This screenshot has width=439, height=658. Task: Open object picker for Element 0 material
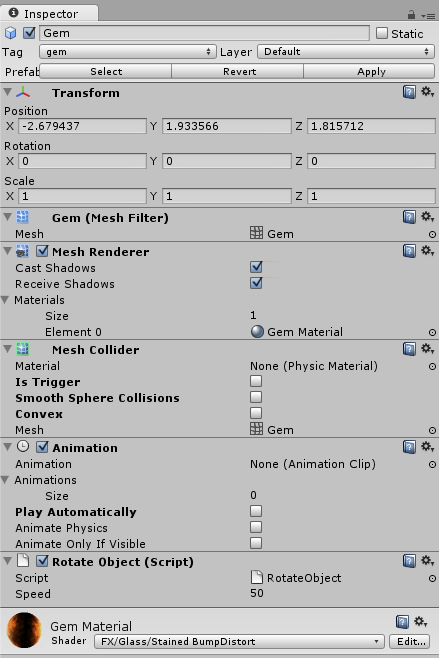click(x=432, y=332)
